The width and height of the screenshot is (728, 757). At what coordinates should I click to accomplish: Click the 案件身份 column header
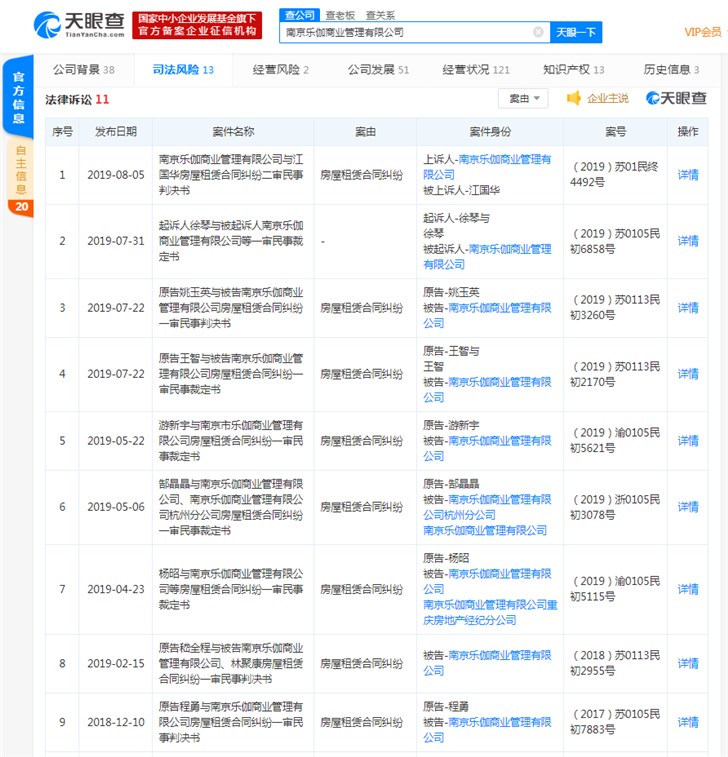tap(490, 132)
